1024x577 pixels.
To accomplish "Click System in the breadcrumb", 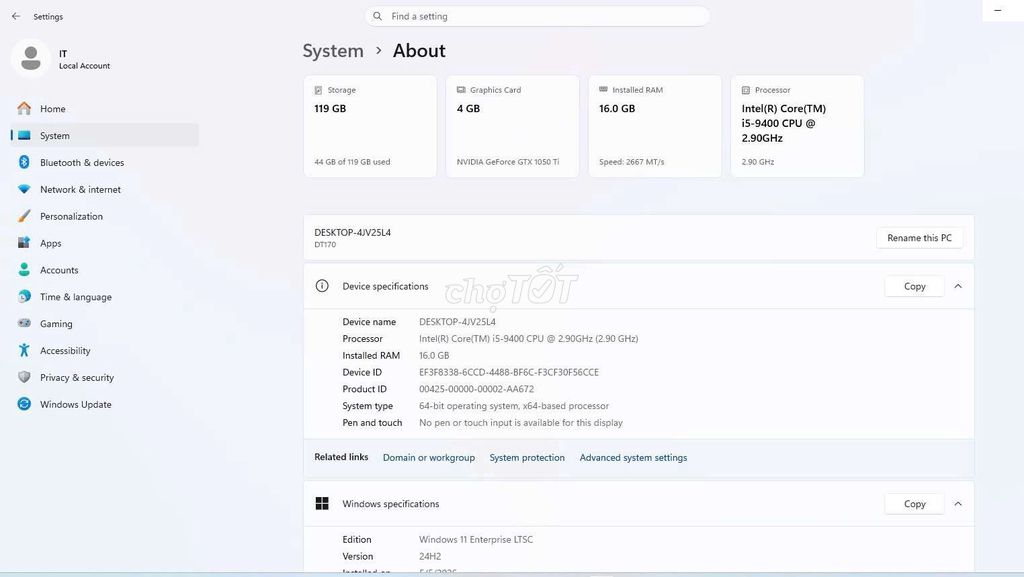I will pos(333,51).
